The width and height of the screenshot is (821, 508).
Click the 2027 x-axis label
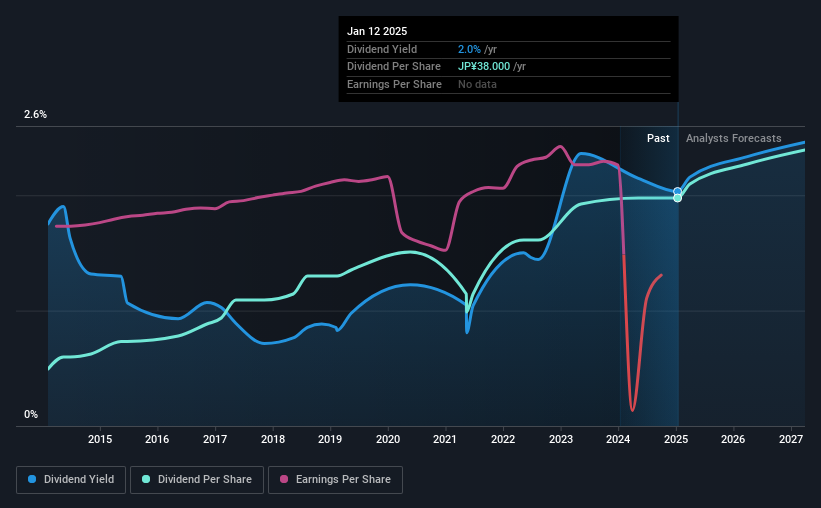[791, 439]
